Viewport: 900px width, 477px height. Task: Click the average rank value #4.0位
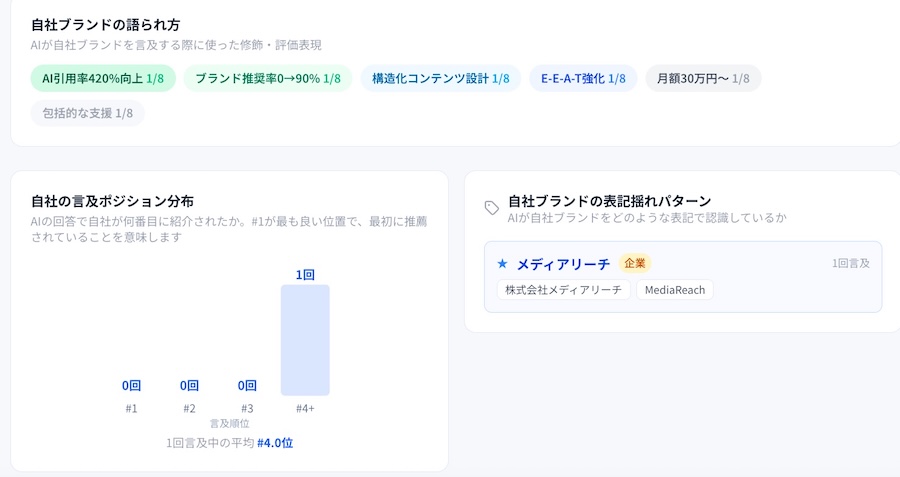[x=275, y=443]
